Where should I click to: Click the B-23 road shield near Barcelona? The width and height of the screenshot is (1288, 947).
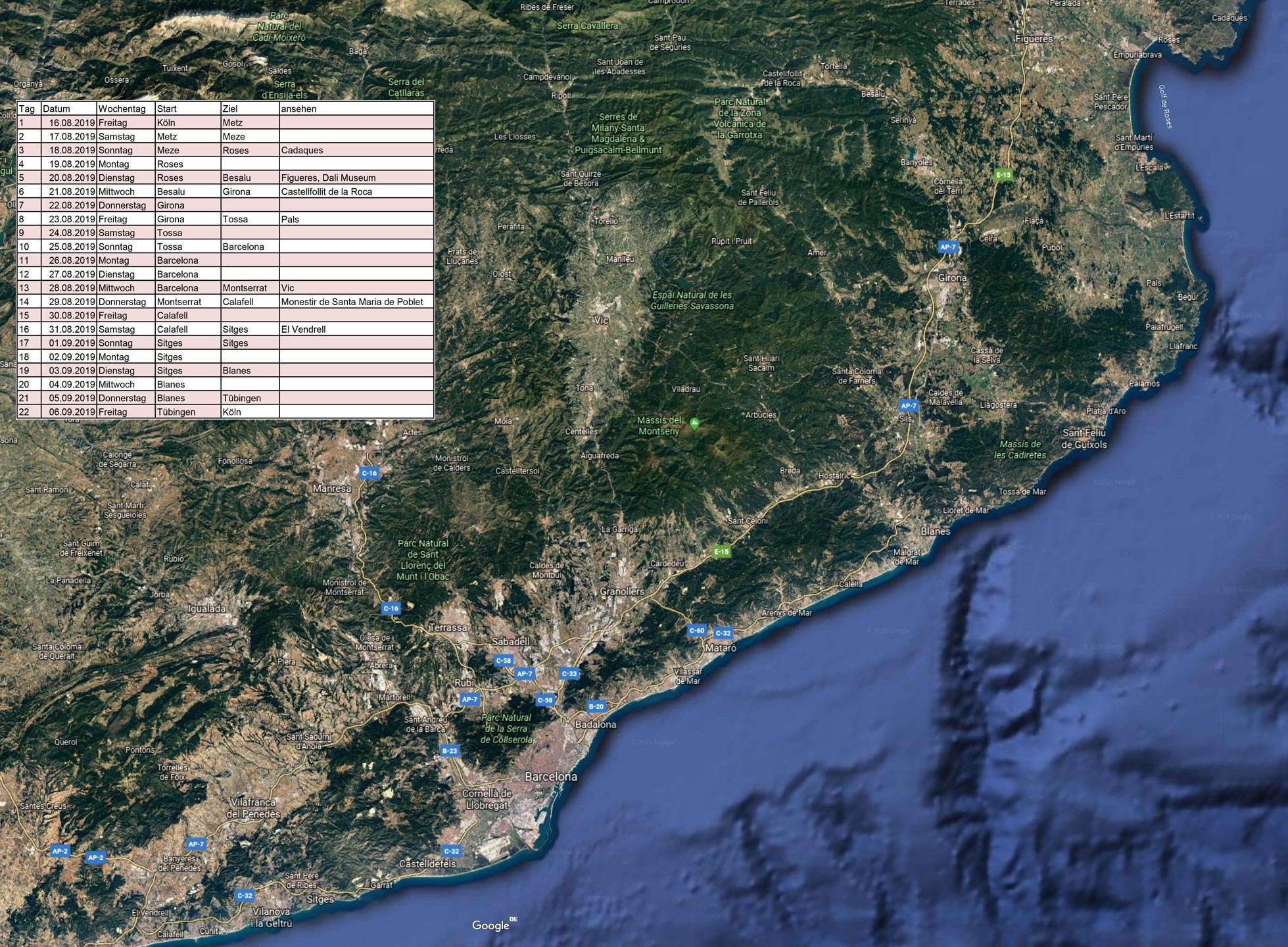450,750
